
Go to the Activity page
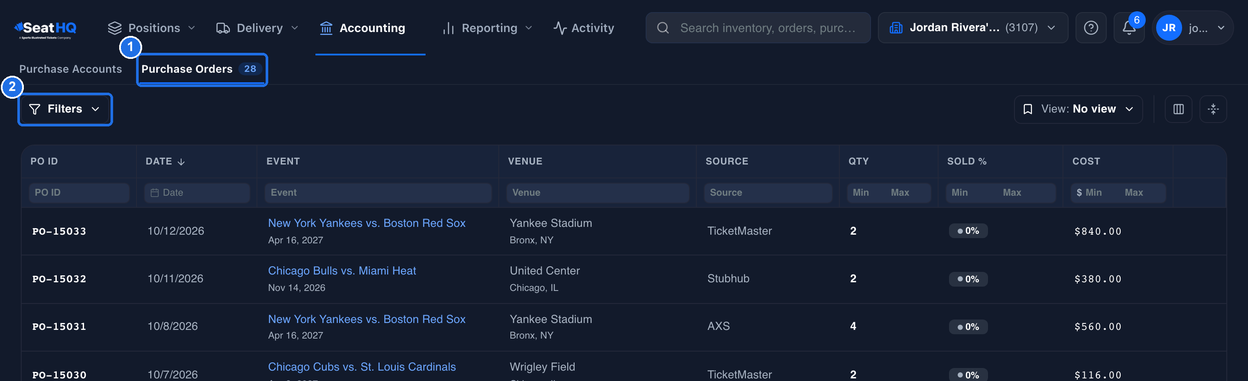click(584, 28)
